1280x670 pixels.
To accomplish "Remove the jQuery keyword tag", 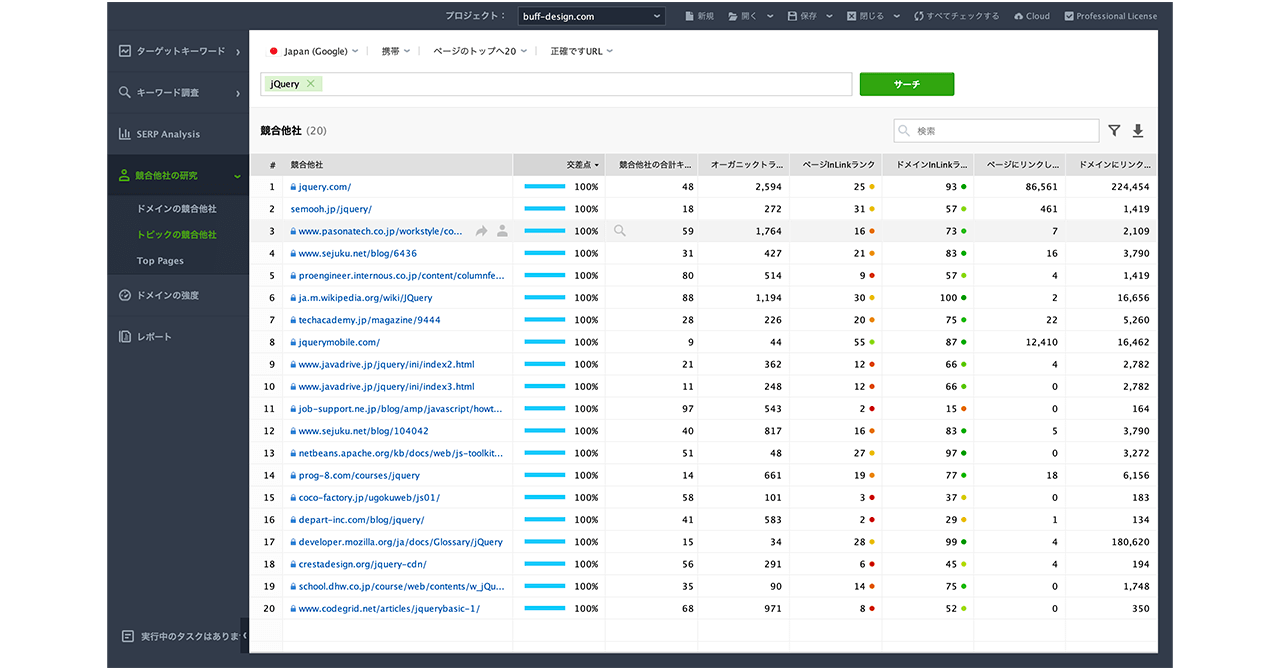I will click(311, 84).
